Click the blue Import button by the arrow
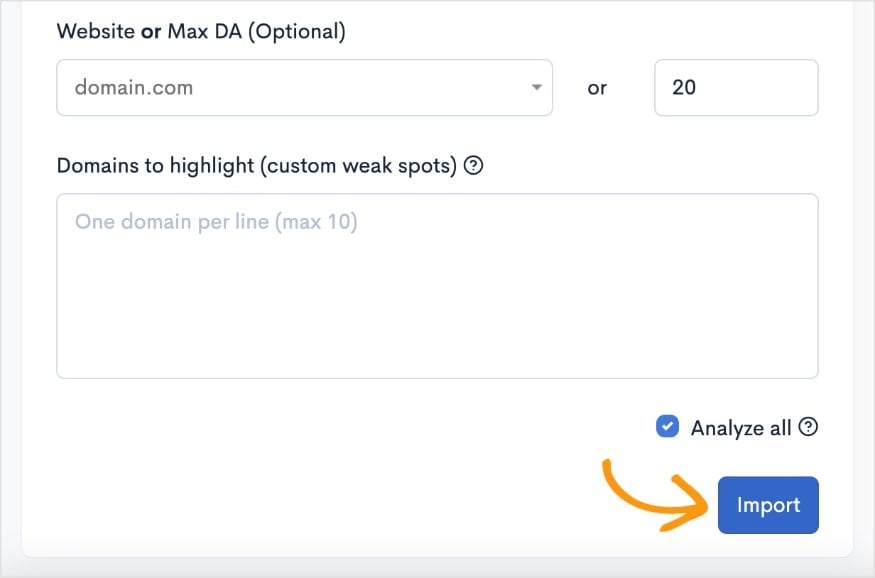Screen dimensions: 875x578 [x=768, y=505]
